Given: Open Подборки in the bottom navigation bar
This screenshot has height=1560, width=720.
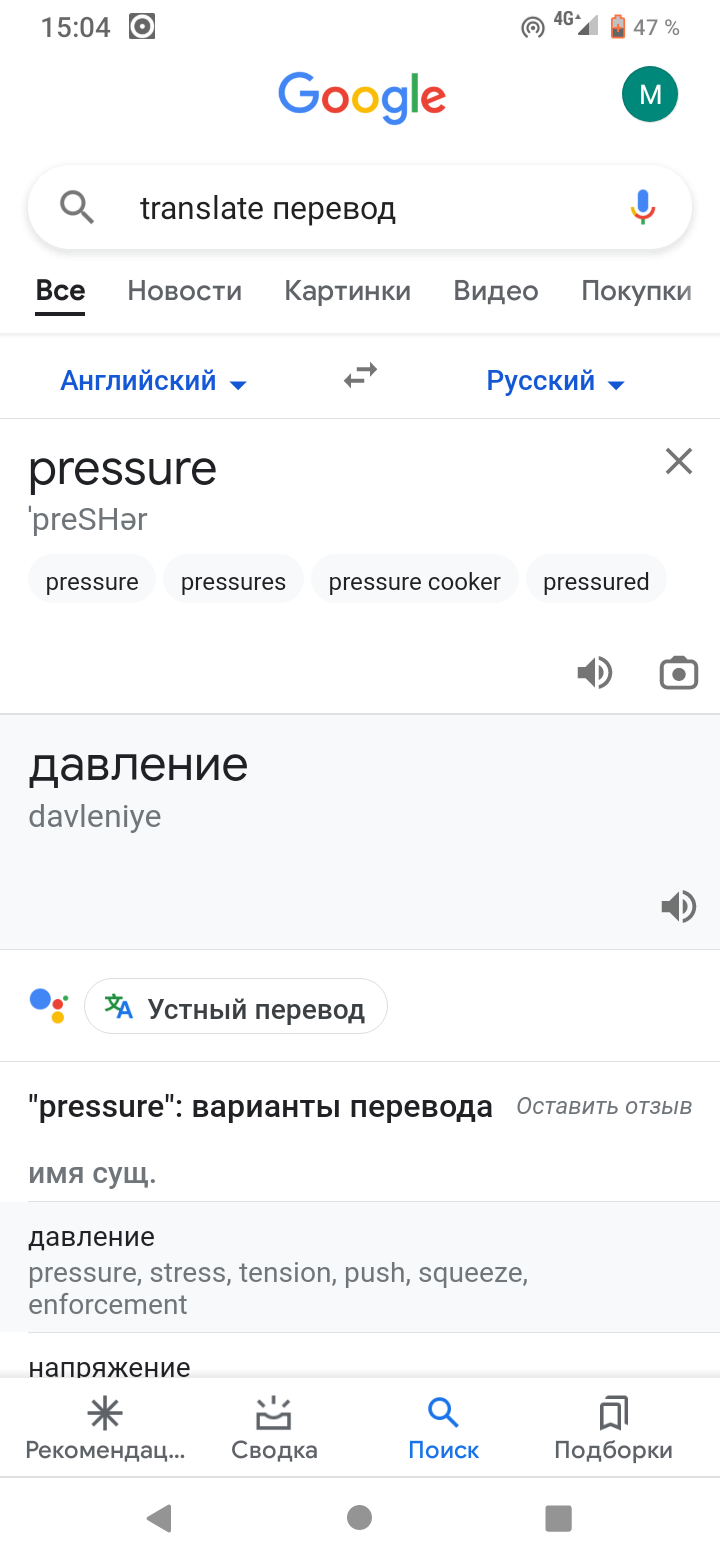Looking at the screenshot, I should click(613, 1427).
